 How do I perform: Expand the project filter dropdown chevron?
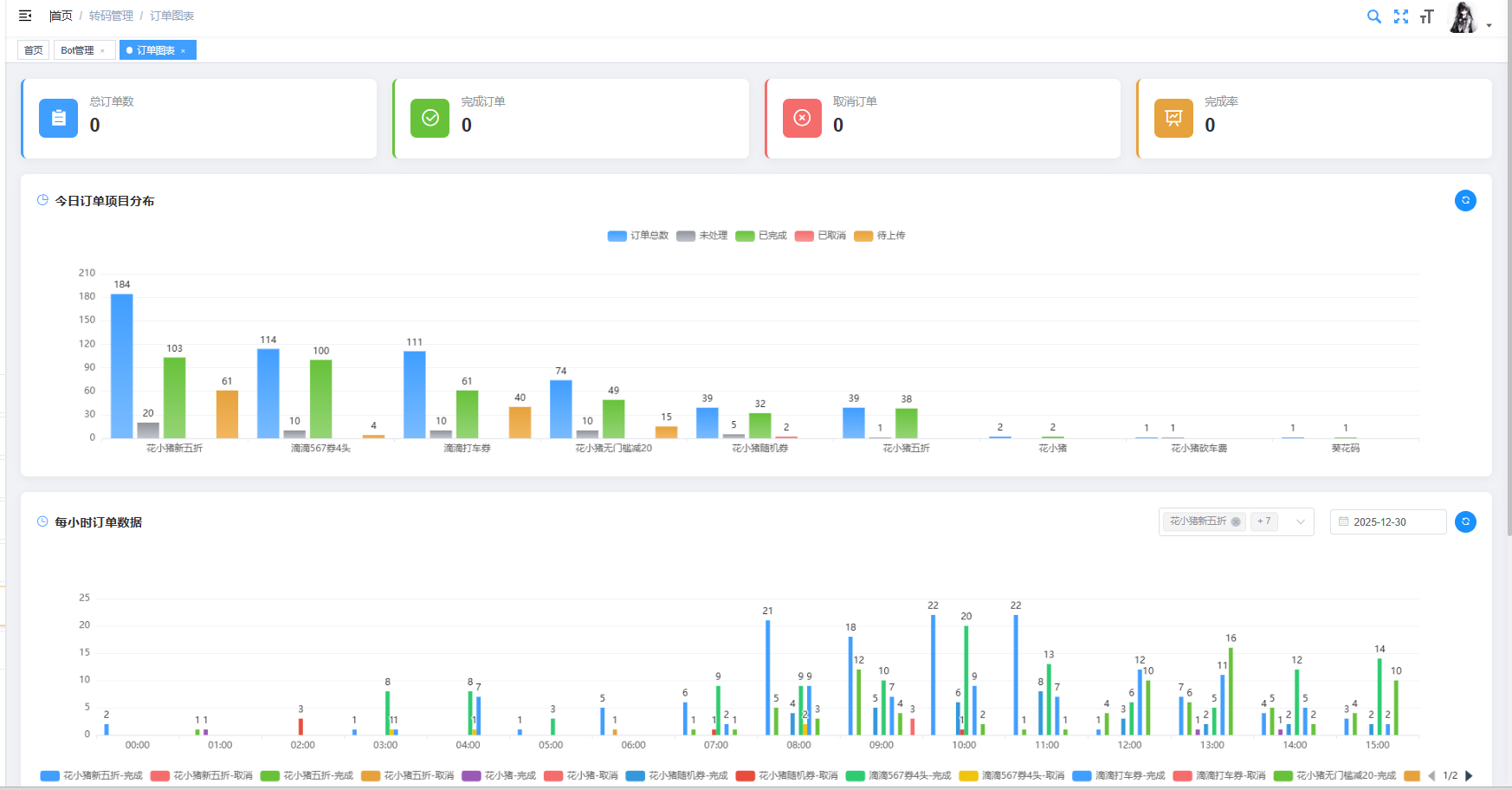(1300, 522)
